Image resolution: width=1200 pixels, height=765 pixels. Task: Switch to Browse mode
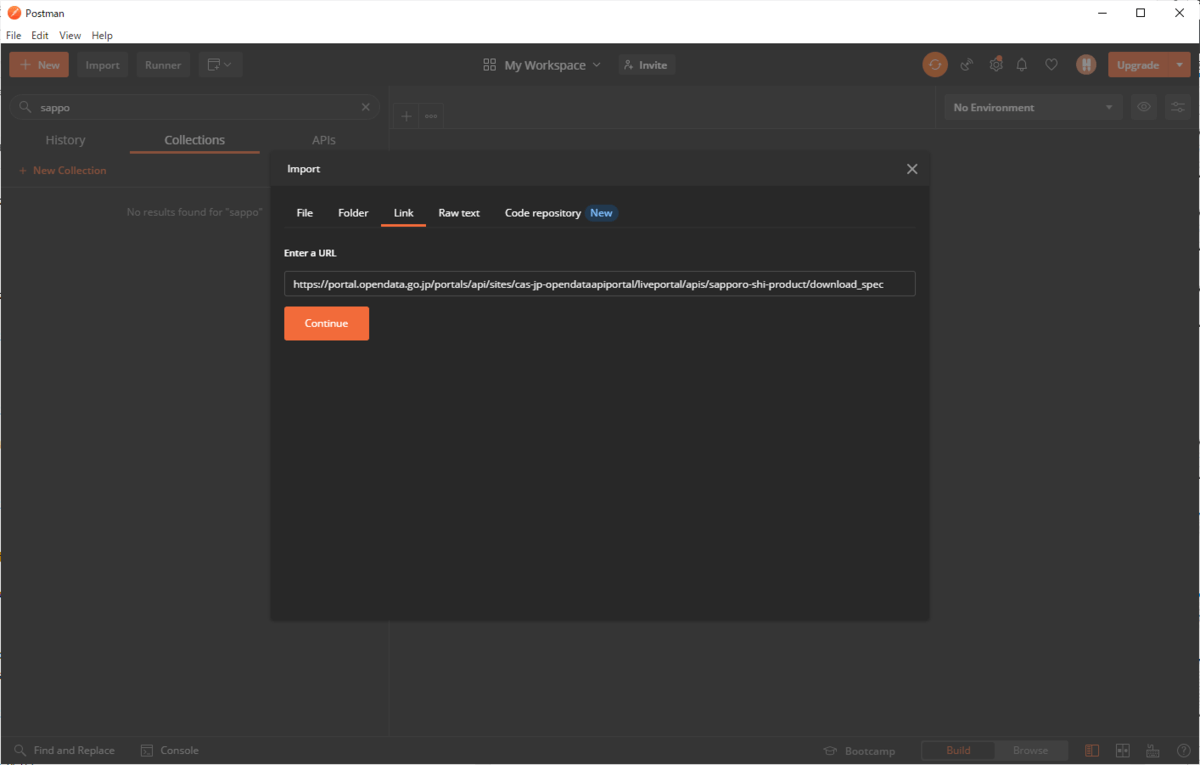tap(1031, 750)
